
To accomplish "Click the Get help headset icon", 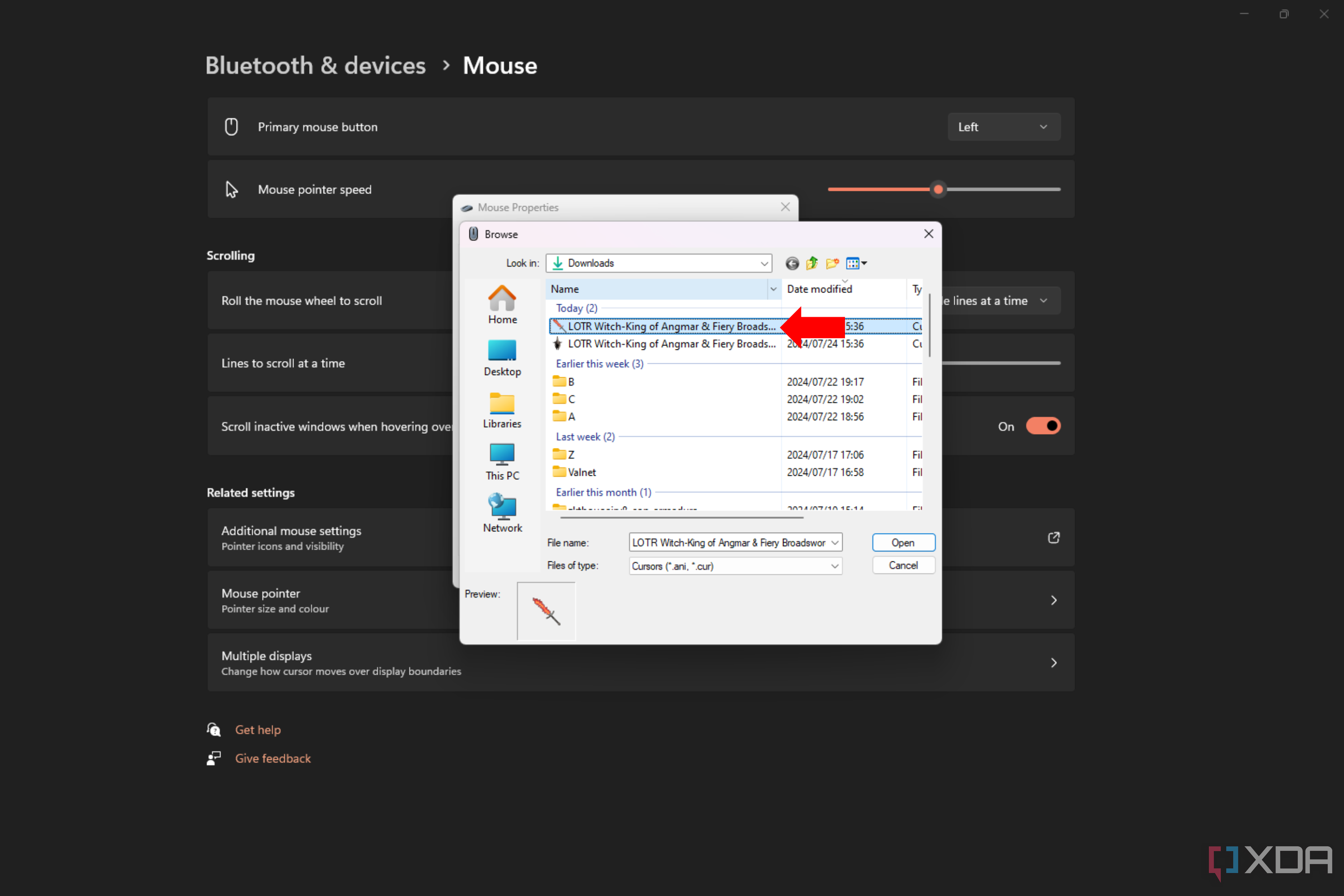I will (x=214, y=730).
